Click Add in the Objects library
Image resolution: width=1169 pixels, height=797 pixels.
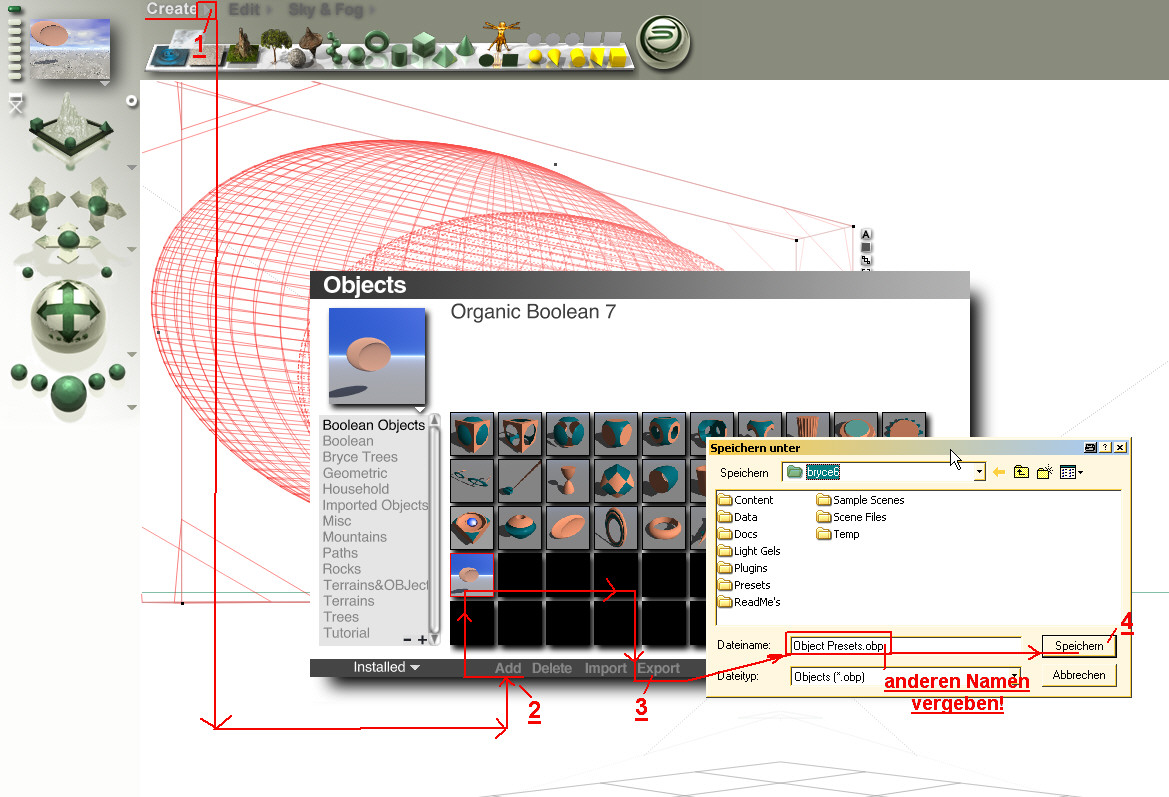point(508,669)
